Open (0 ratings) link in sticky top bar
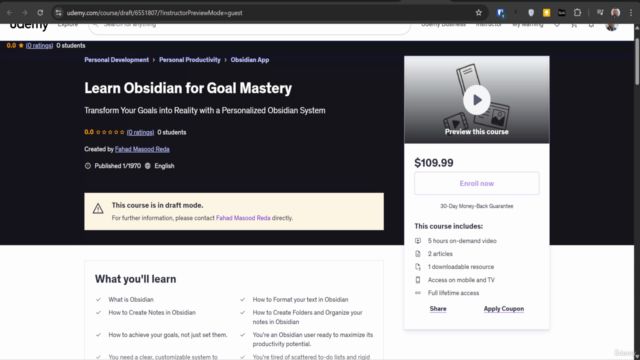This screenshot has width=640, height=360. point(39,45)
